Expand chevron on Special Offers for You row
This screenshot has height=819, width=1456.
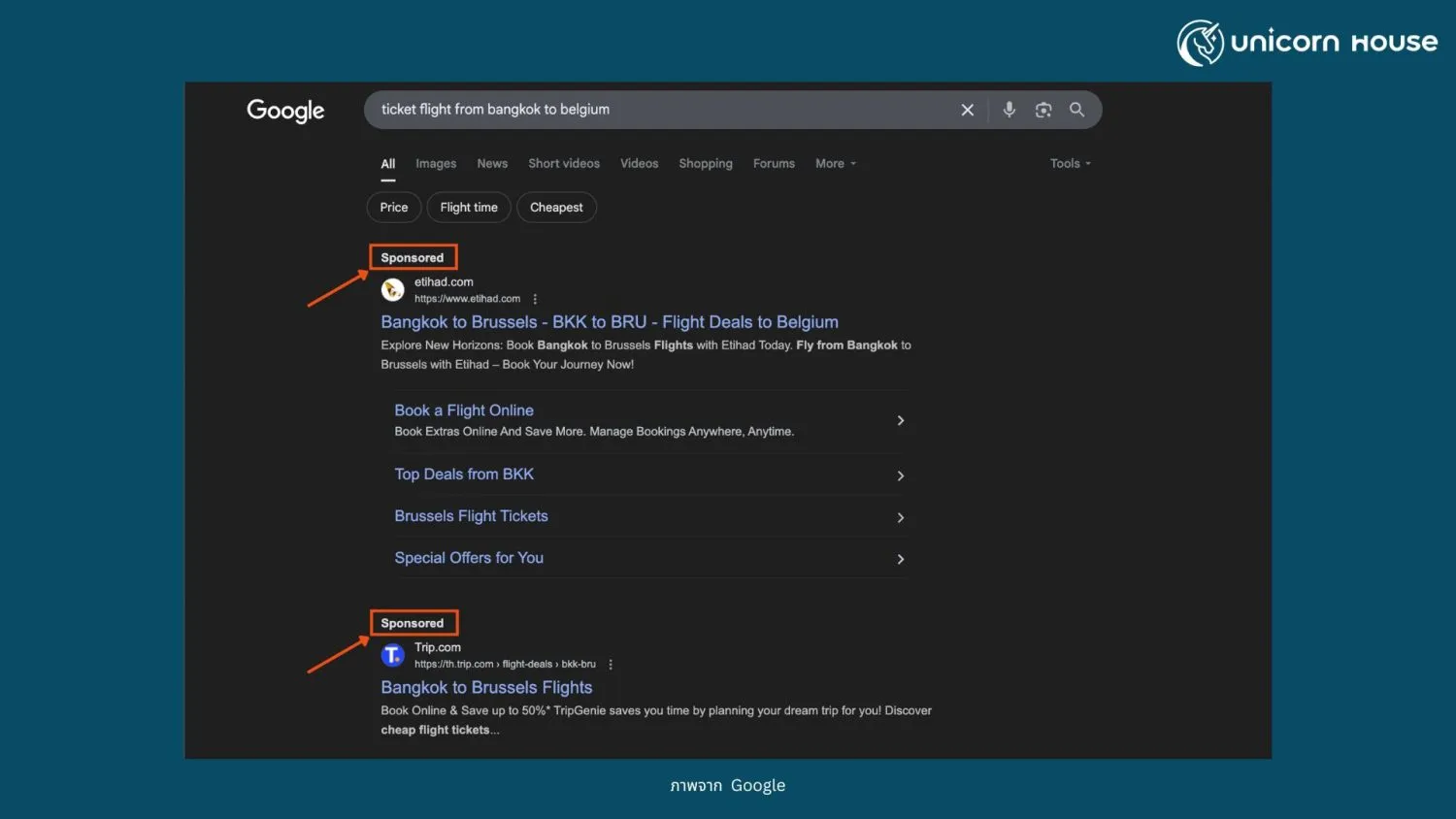click(x=901, y=559)
